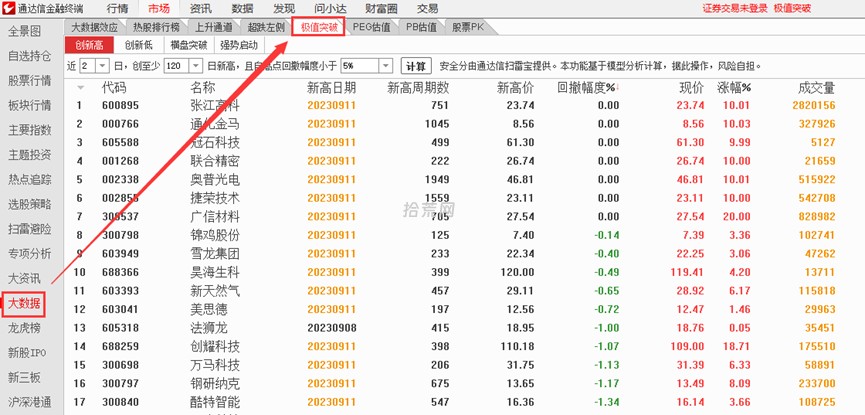
Task: Select the 市场 top menu tab
Action: [x=159, y=8]
